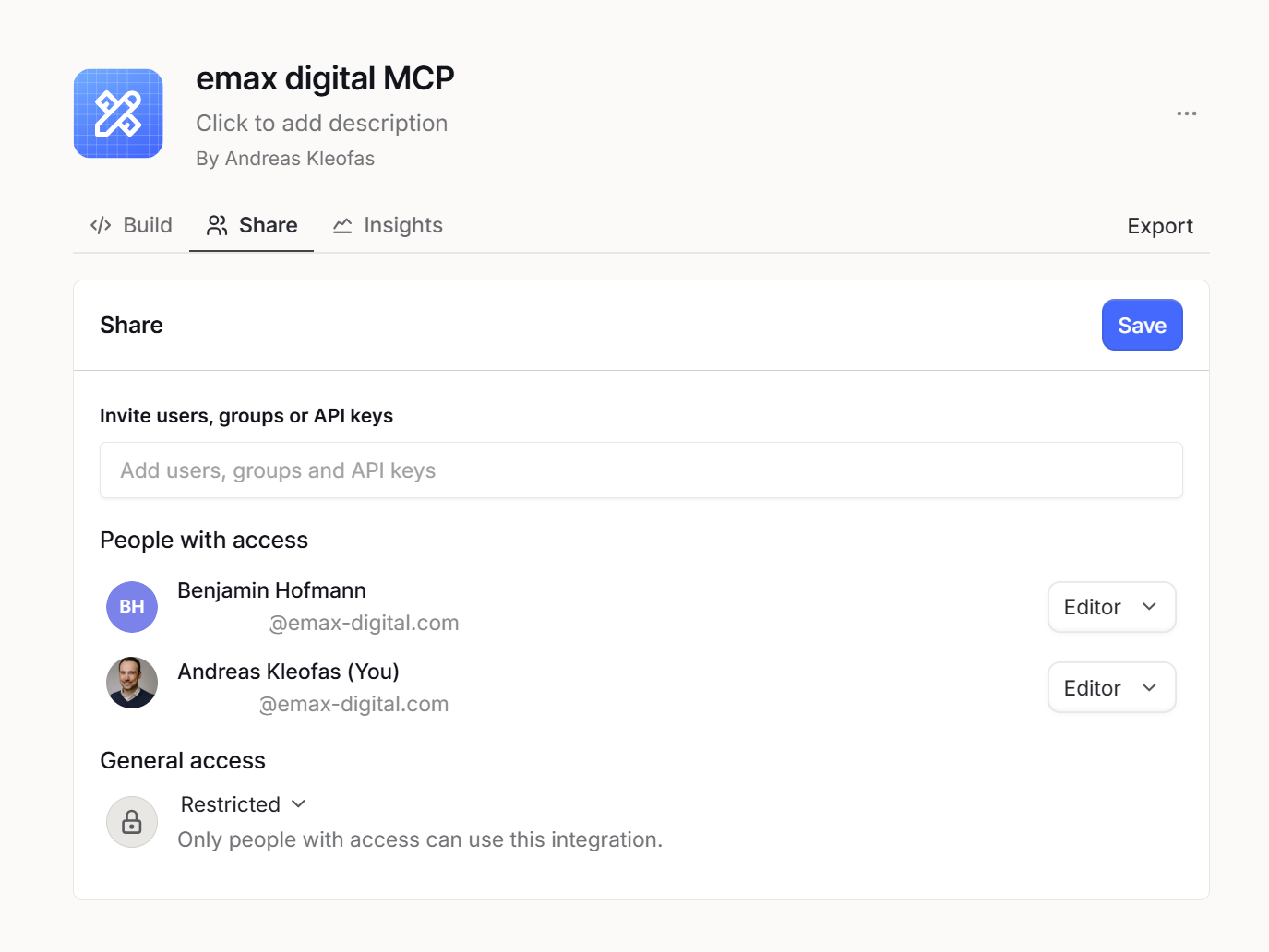Click Andreas Kleofas profile photo
The image size is (1269, 952).
132,683
